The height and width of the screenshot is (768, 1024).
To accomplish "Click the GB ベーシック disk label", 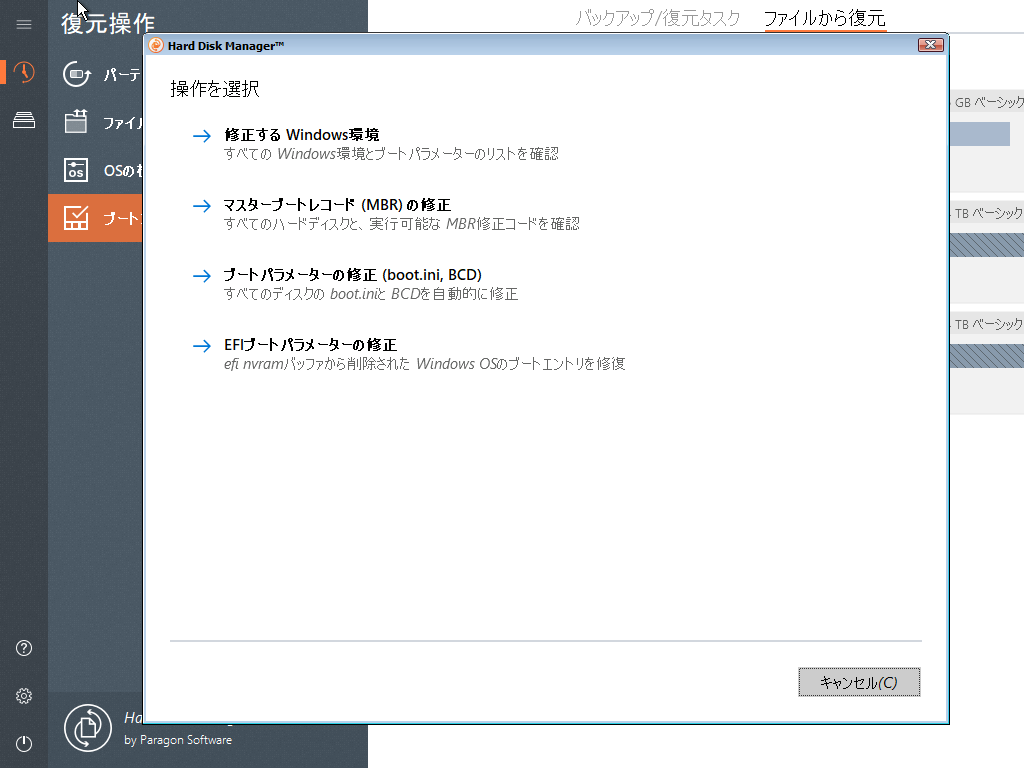I will pyautogui.click(x=989, y=103).
